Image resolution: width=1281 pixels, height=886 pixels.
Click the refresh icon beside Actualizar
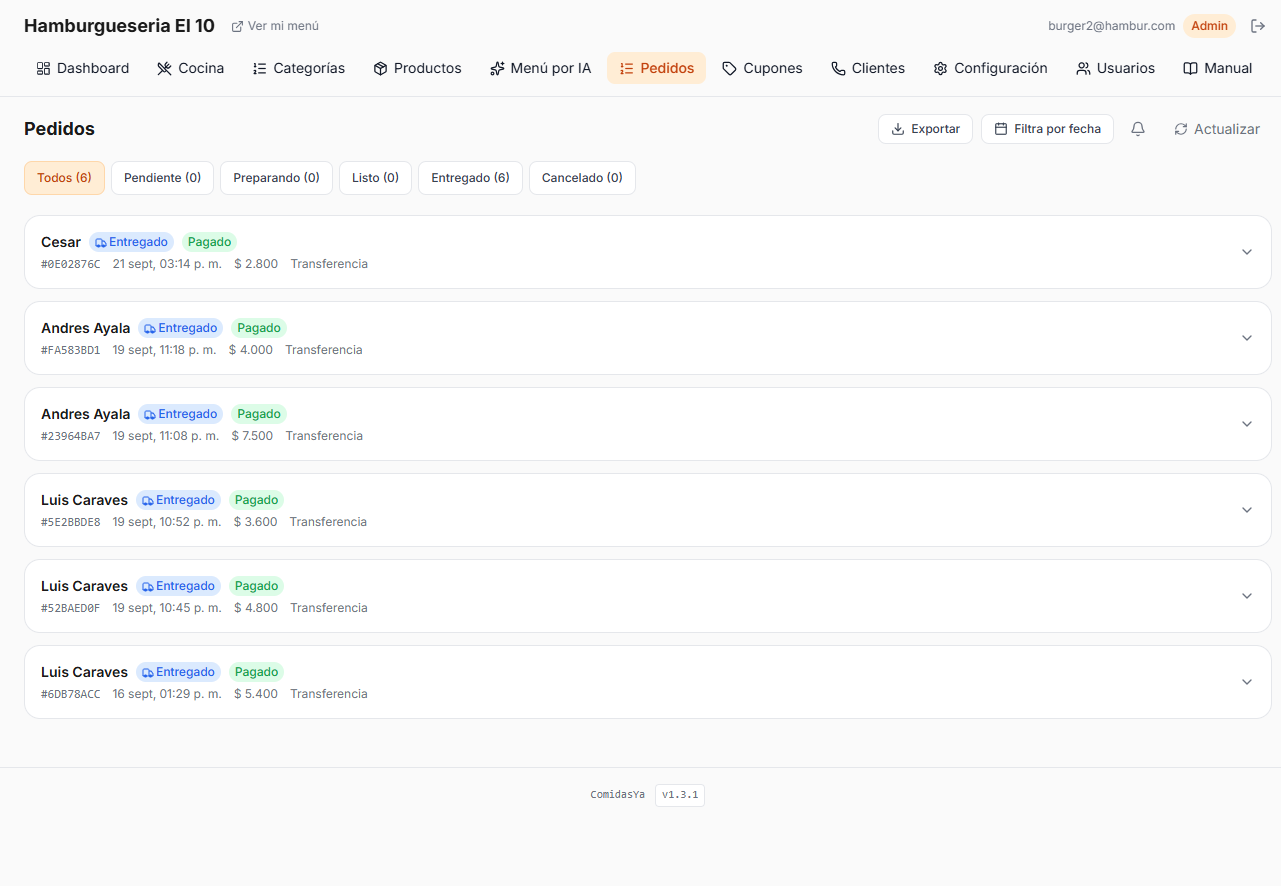(x=1181, y=129)
